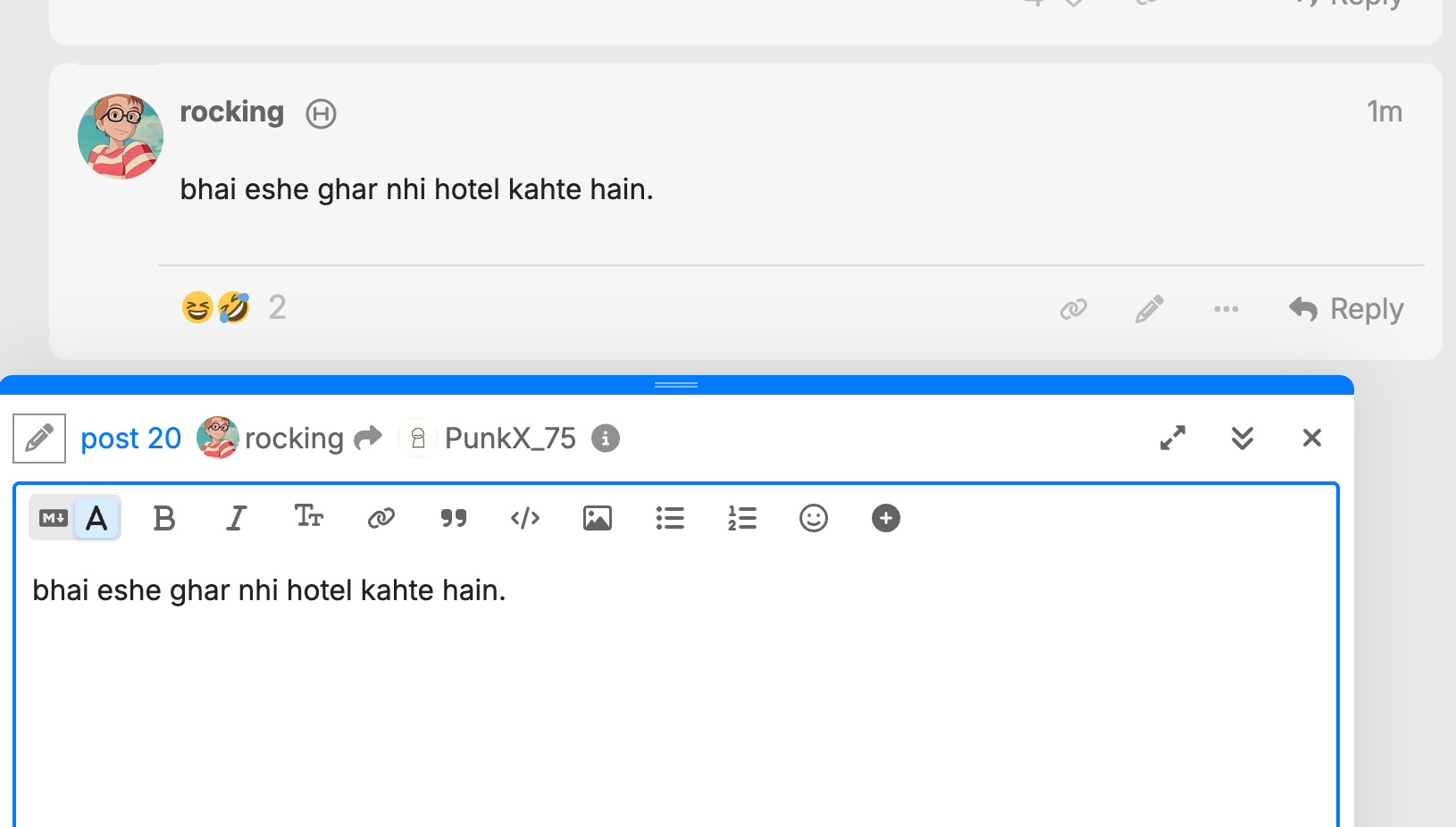Collapse the composer panel
The width and height of the screenshot is (1456, 827).
pos(1243,438)
